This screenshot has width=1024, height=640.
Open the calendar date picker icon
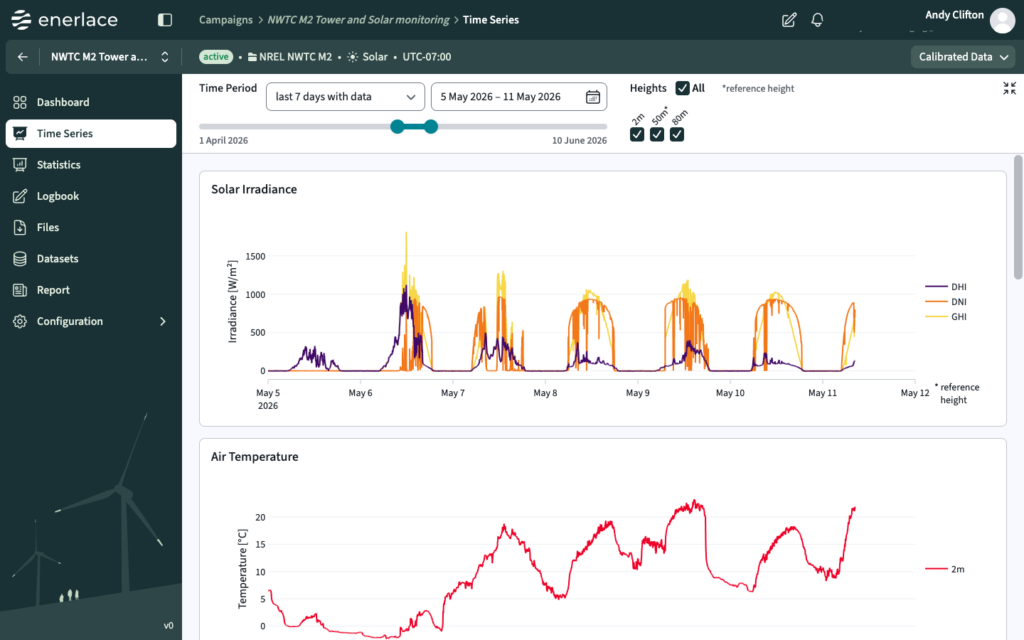pyautogui.click(x=592, y=97)
